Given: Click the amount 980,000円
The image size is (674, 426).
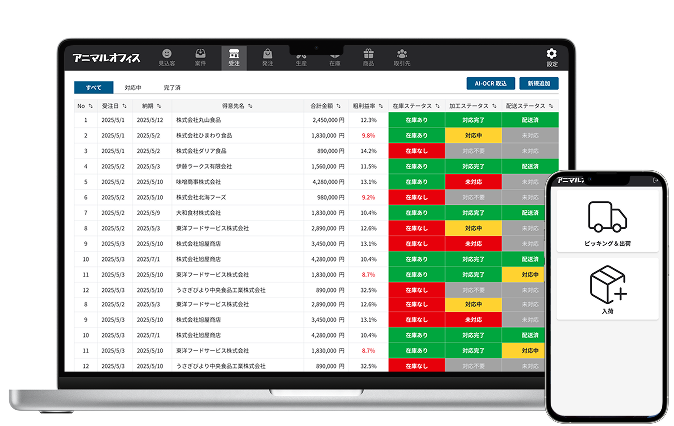Looking at the screenshot, I should click(x=331, y=197).
